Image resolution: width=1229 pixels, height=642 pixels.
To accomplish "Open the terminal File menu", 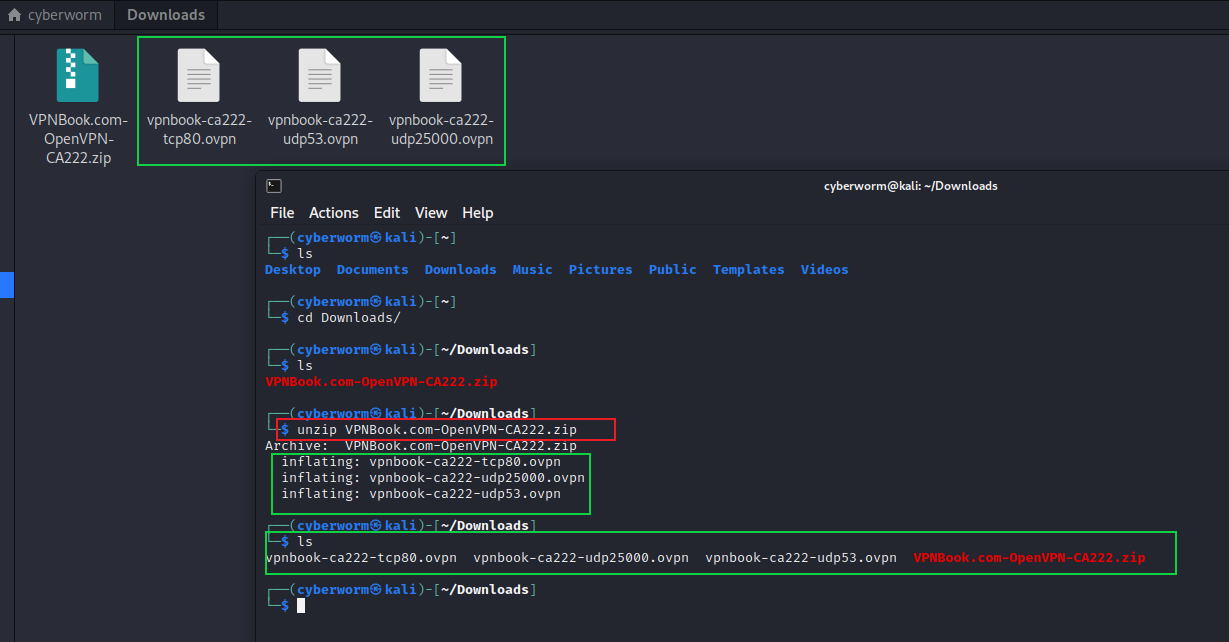I will tap(282, 213).
